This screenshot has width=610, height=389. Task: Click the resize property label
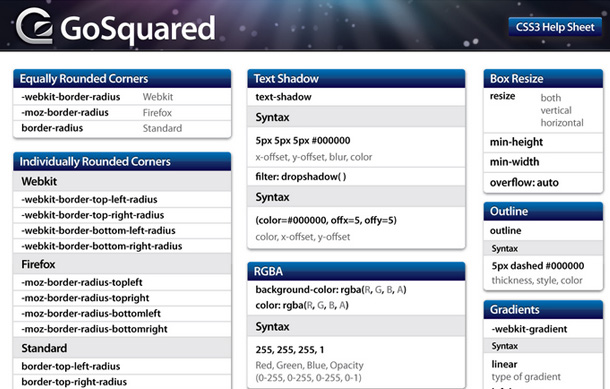click(503, 96)
